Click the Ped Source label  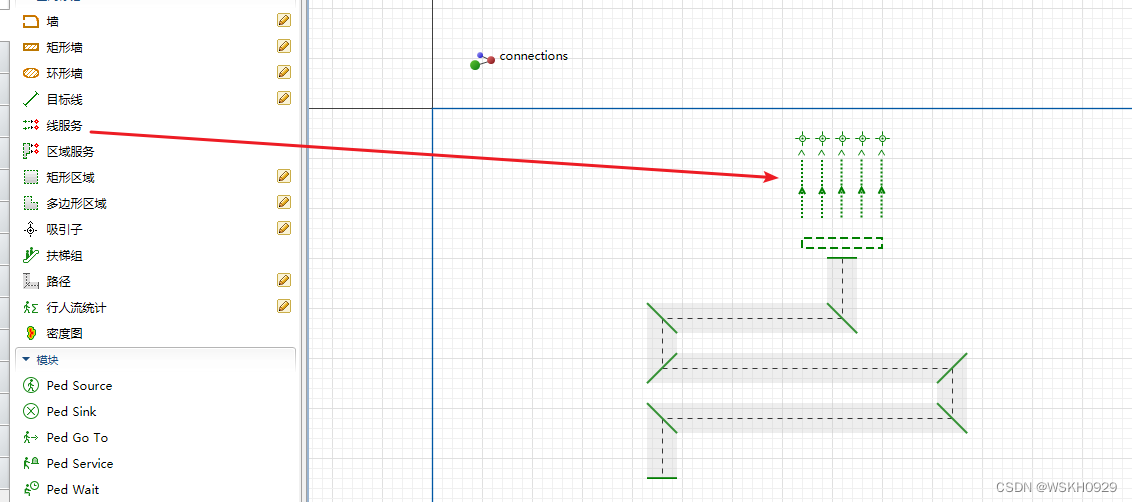tap(79, 386)
